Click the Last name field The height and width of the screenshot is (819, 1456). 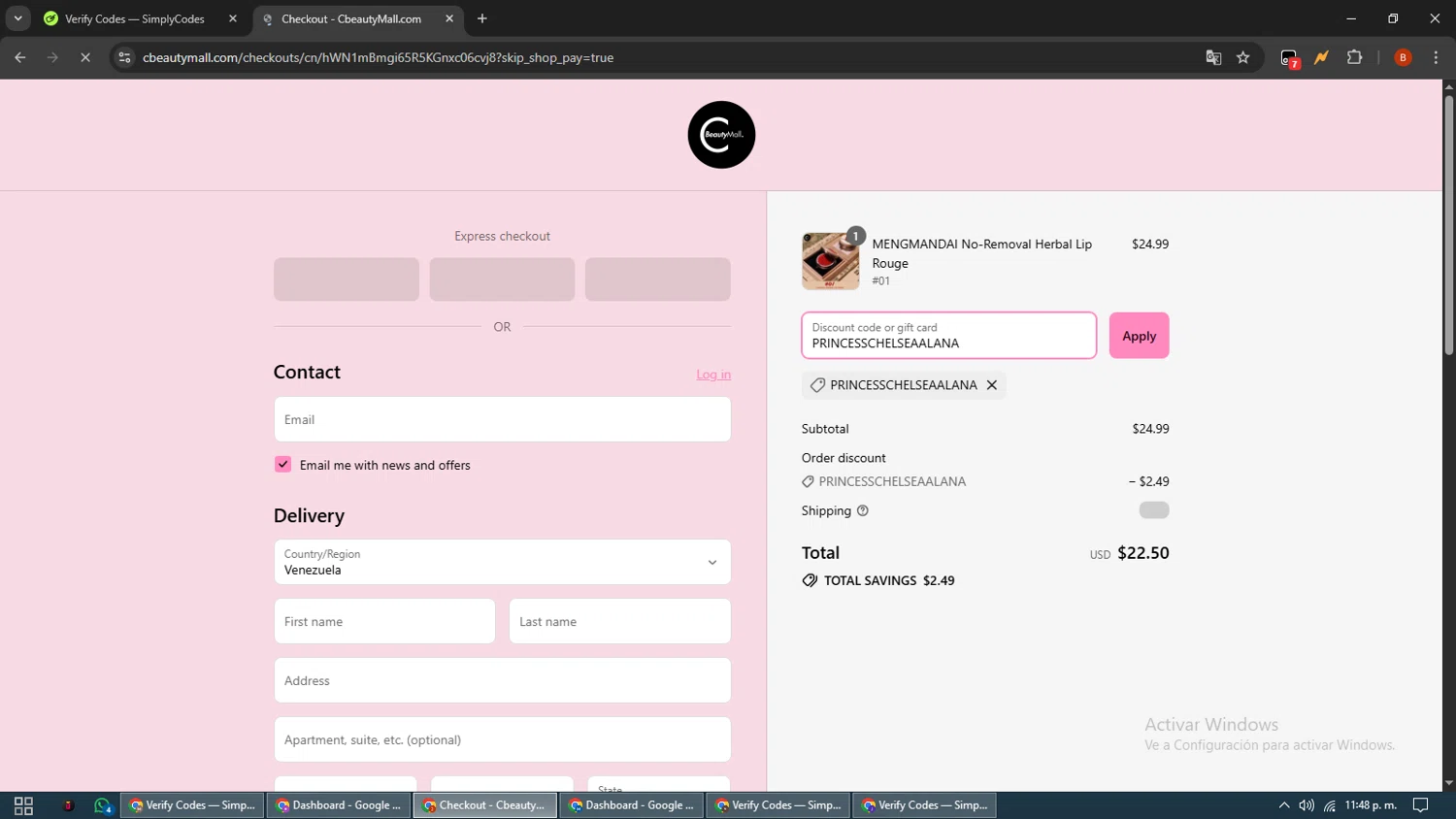(x=619, y=621)
